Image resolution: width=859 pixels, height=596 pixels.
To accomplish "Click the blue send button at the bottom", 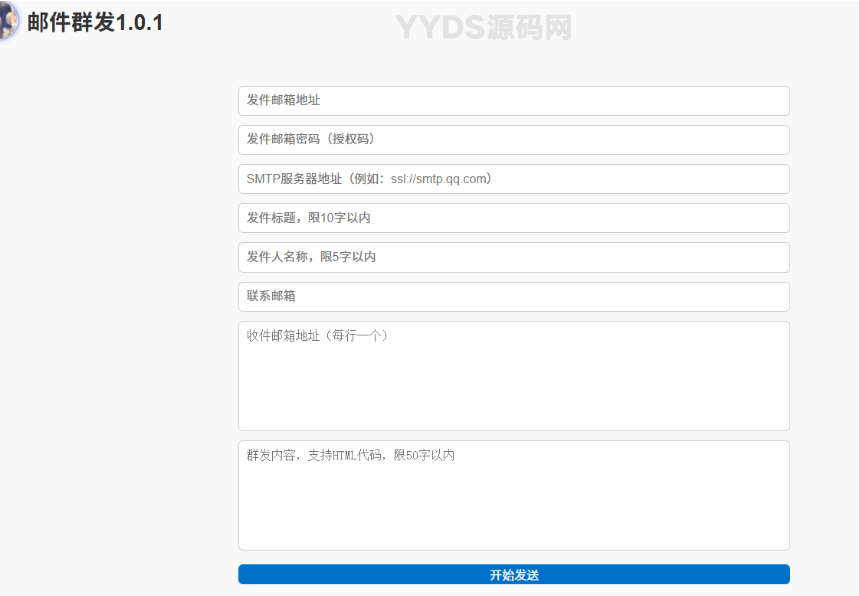I will pos(513,573).
